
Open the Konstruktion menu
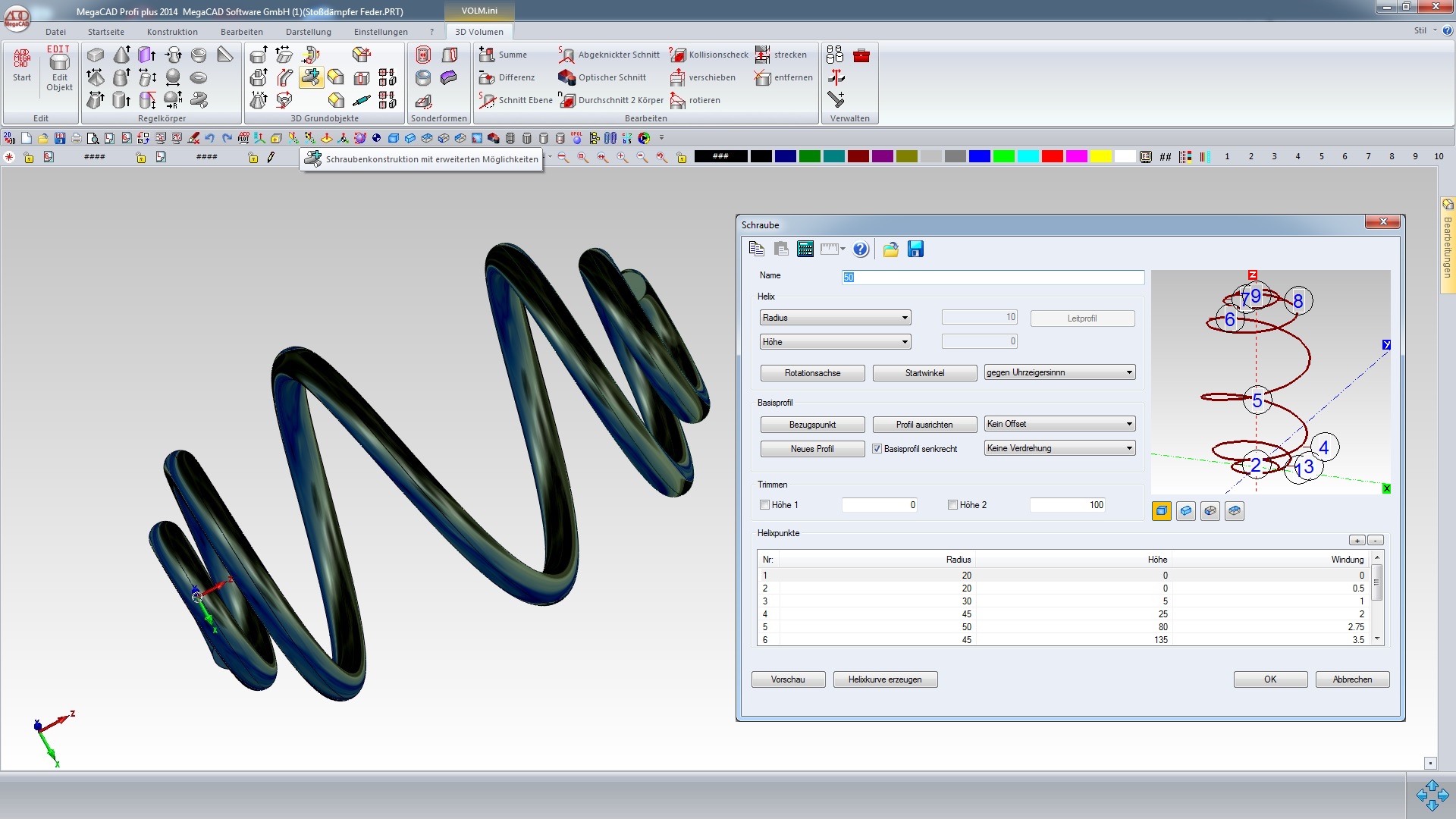(172, 32)
